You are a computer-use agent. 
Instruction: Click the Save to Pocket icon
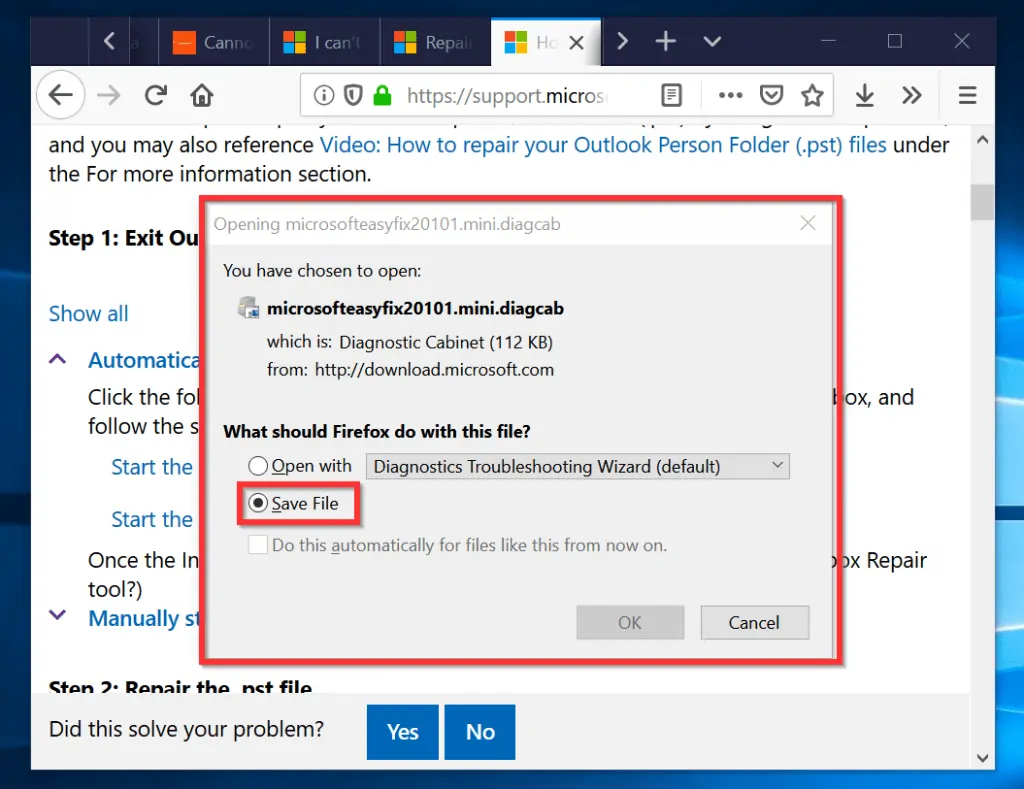[x=771, y=95]
